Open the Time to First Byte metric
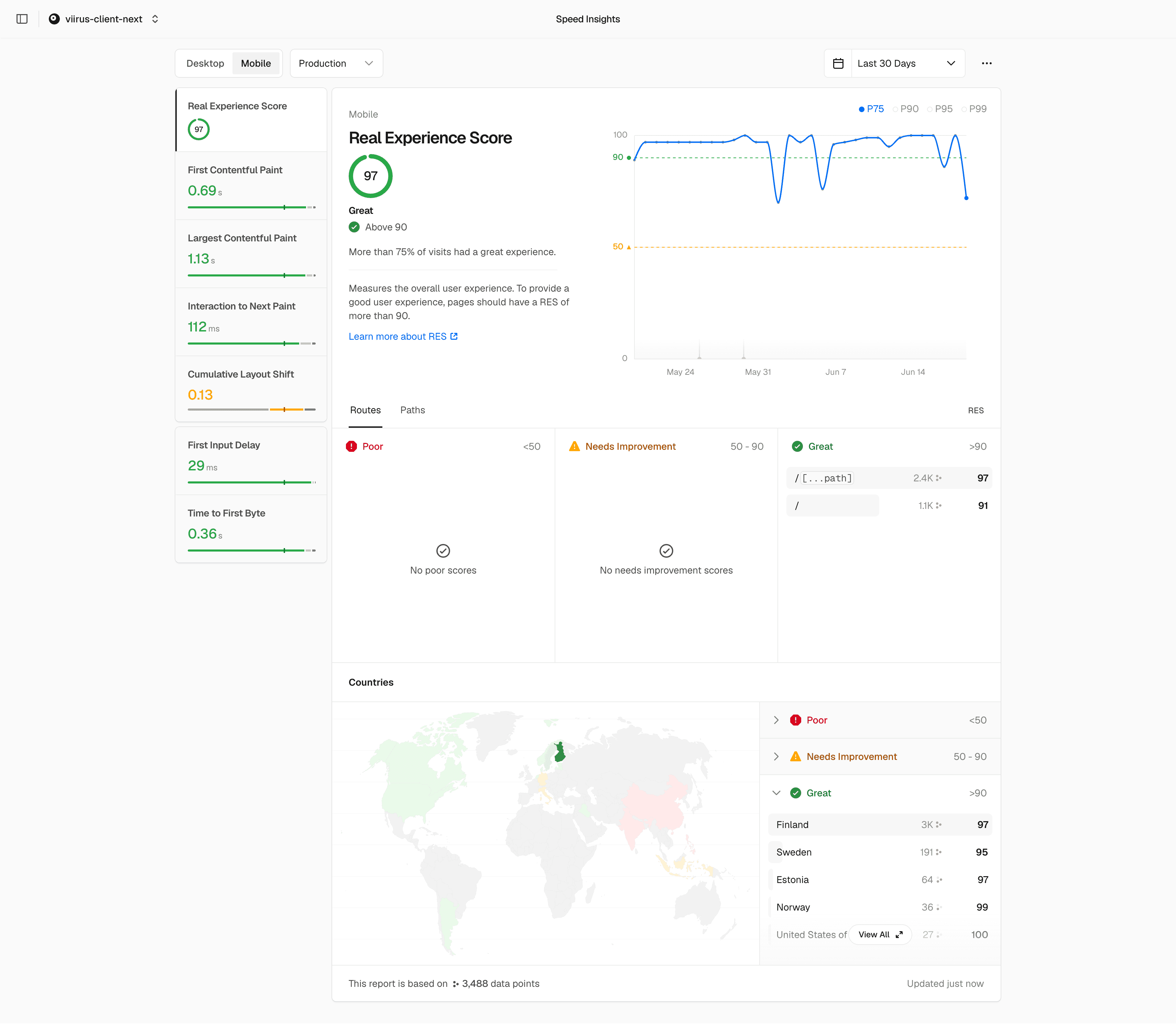Image resolution: width=1176 pixels, height=1024 pixels. [251, 529]
